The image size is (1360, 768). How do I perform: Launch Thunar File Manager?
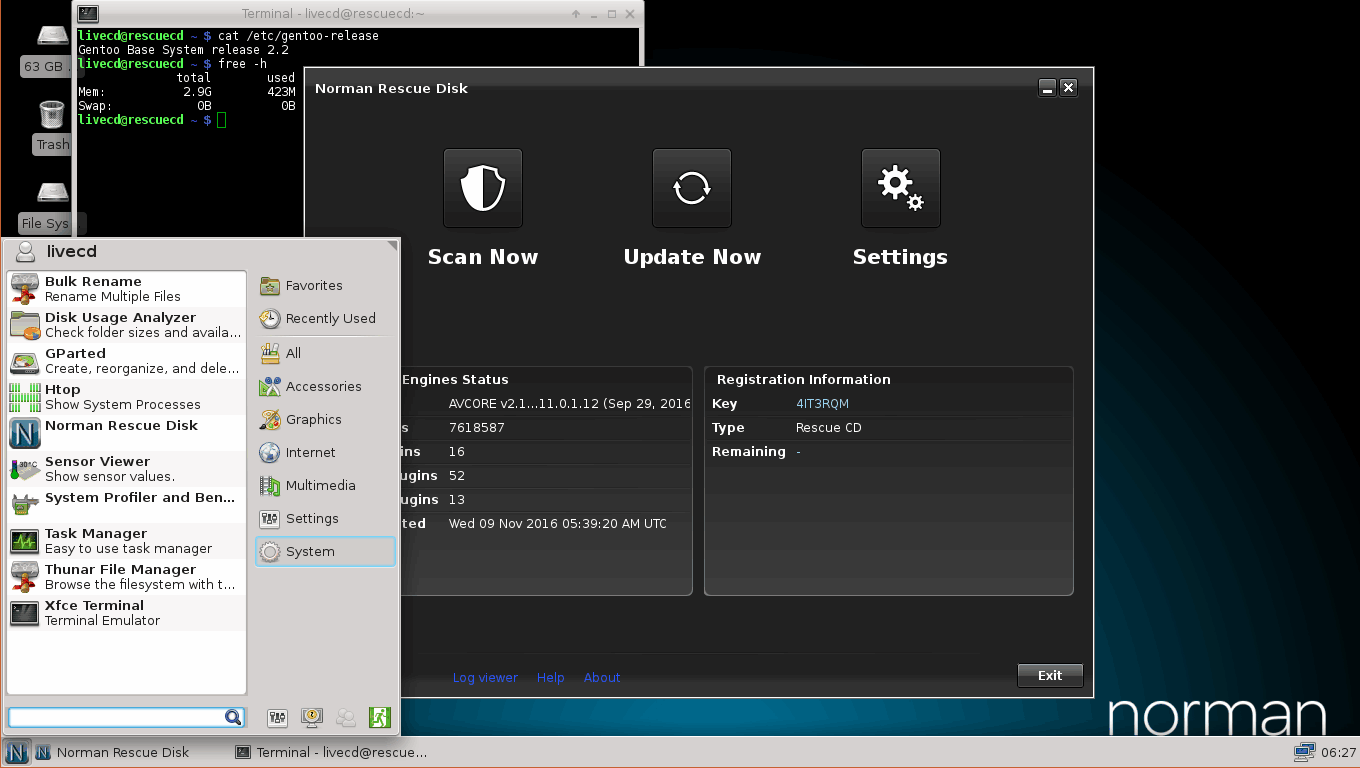pyautogui.click(x=126, y=577)
